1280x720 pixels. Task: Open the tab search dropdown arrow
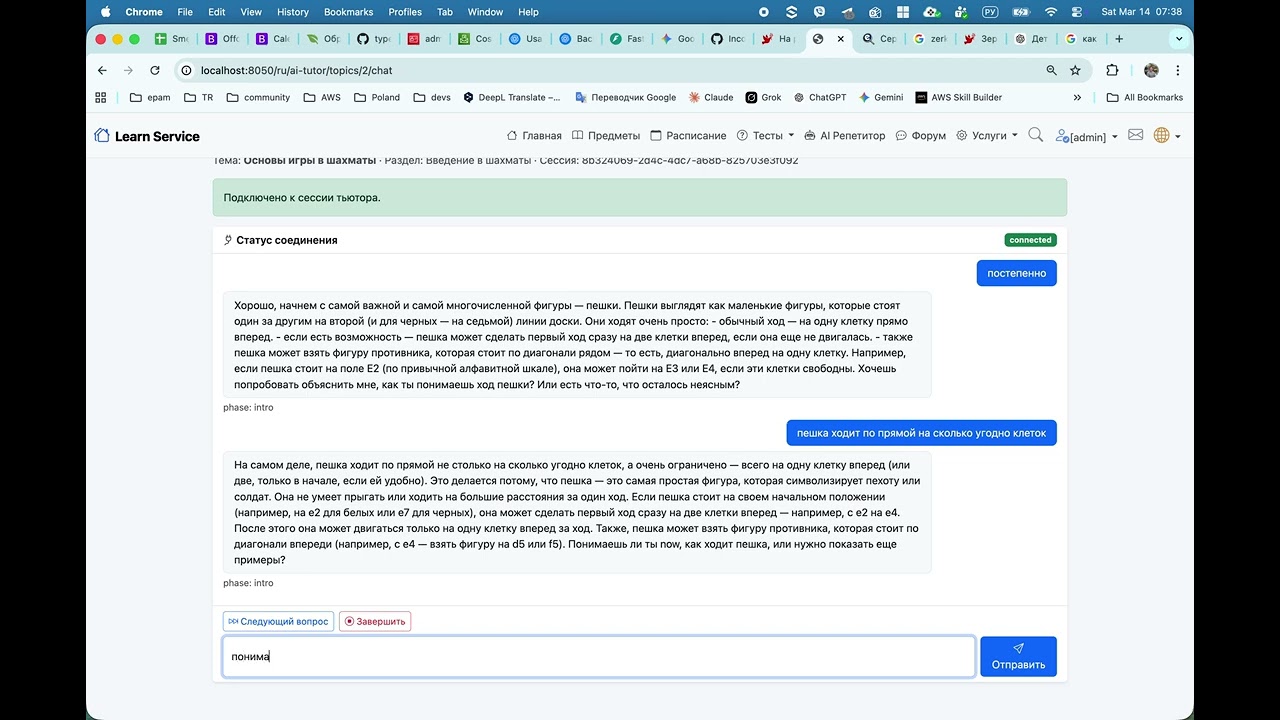point(1179,39)
